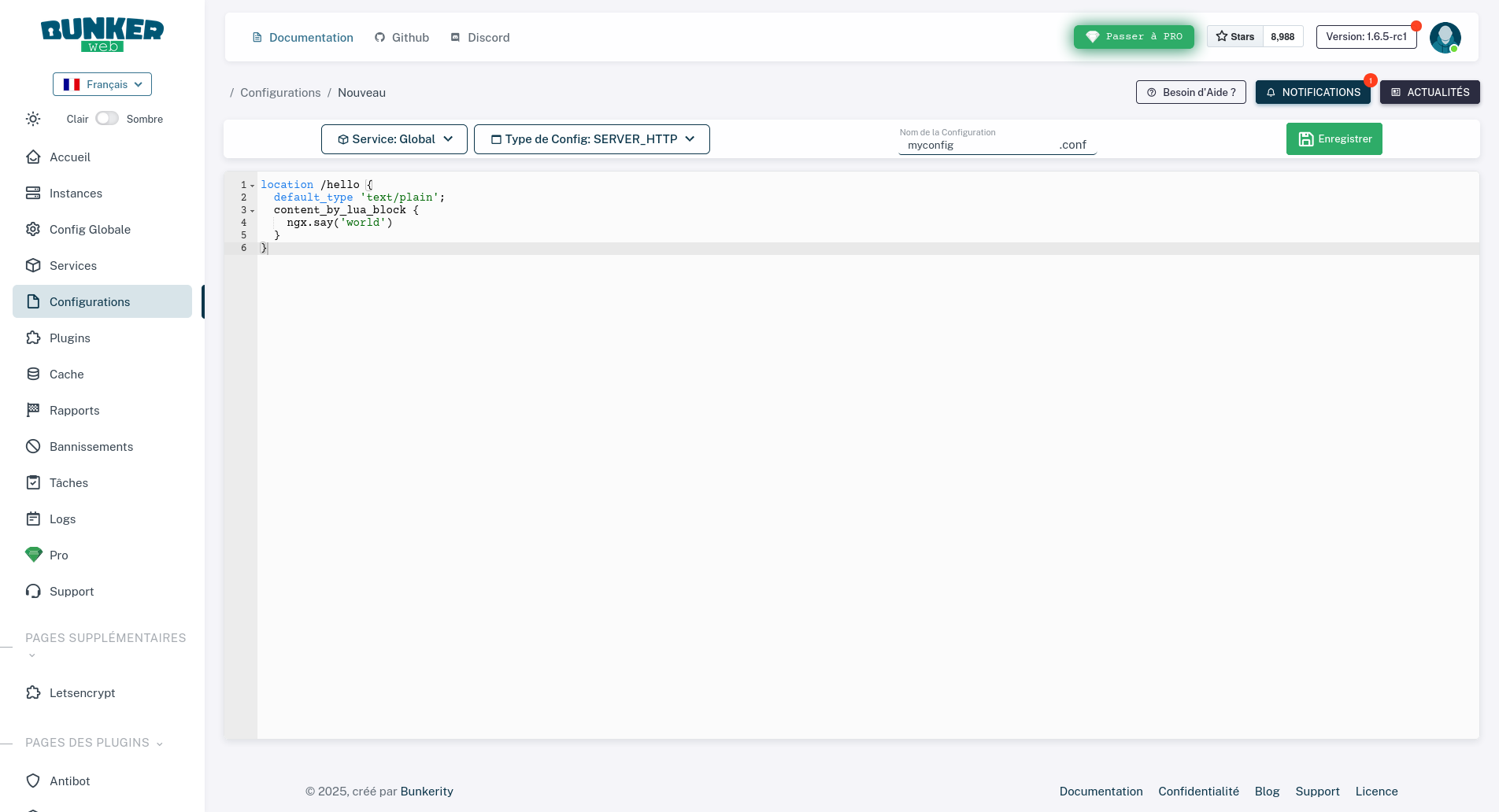1499x812 pixels.
Task: Open ACTUALITÉS panel
Action: (x=1429, y=92)
